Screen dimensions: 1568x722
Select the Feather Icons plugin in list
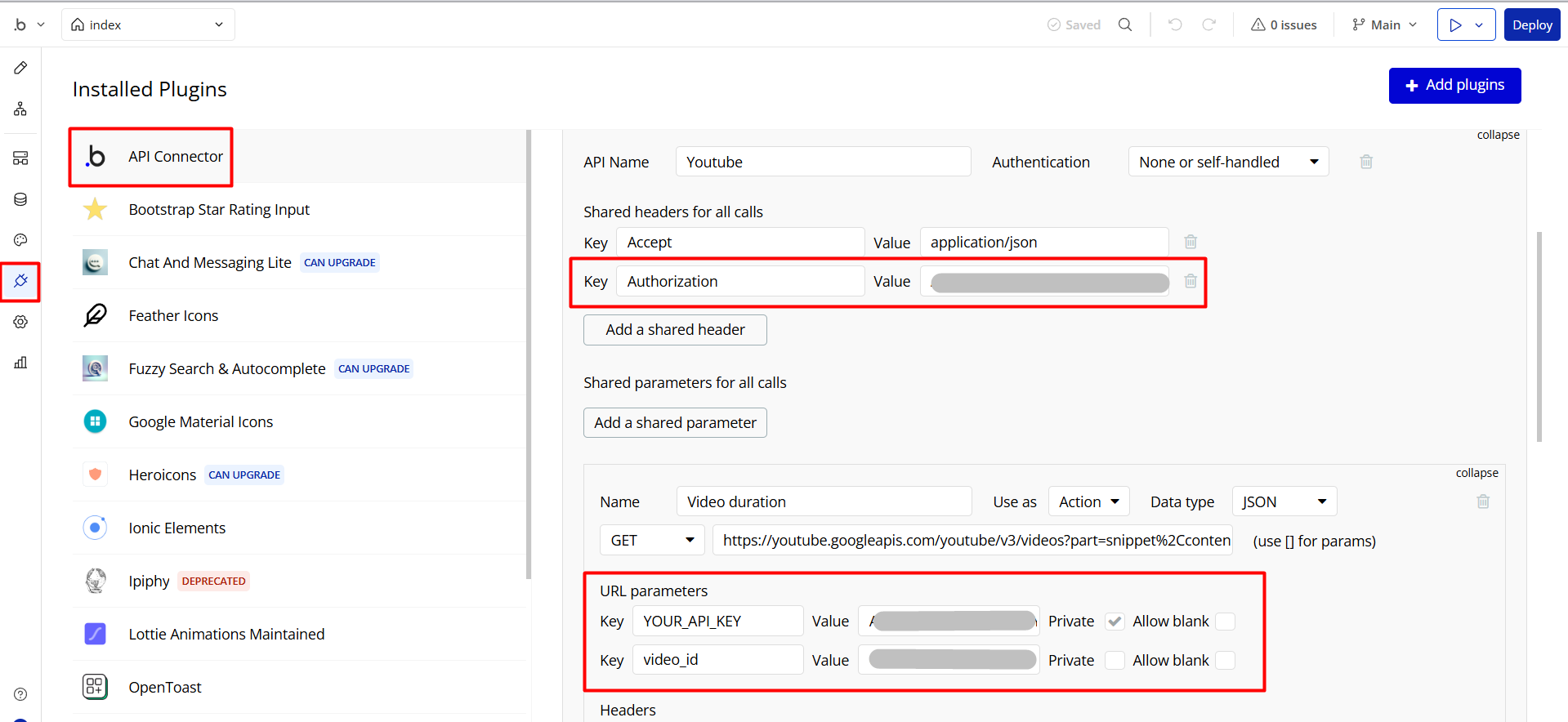pos(173,316)
